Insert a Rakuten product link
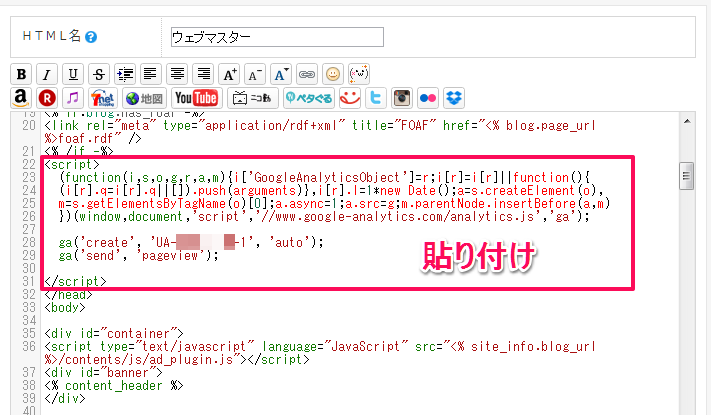 [47, 98]
